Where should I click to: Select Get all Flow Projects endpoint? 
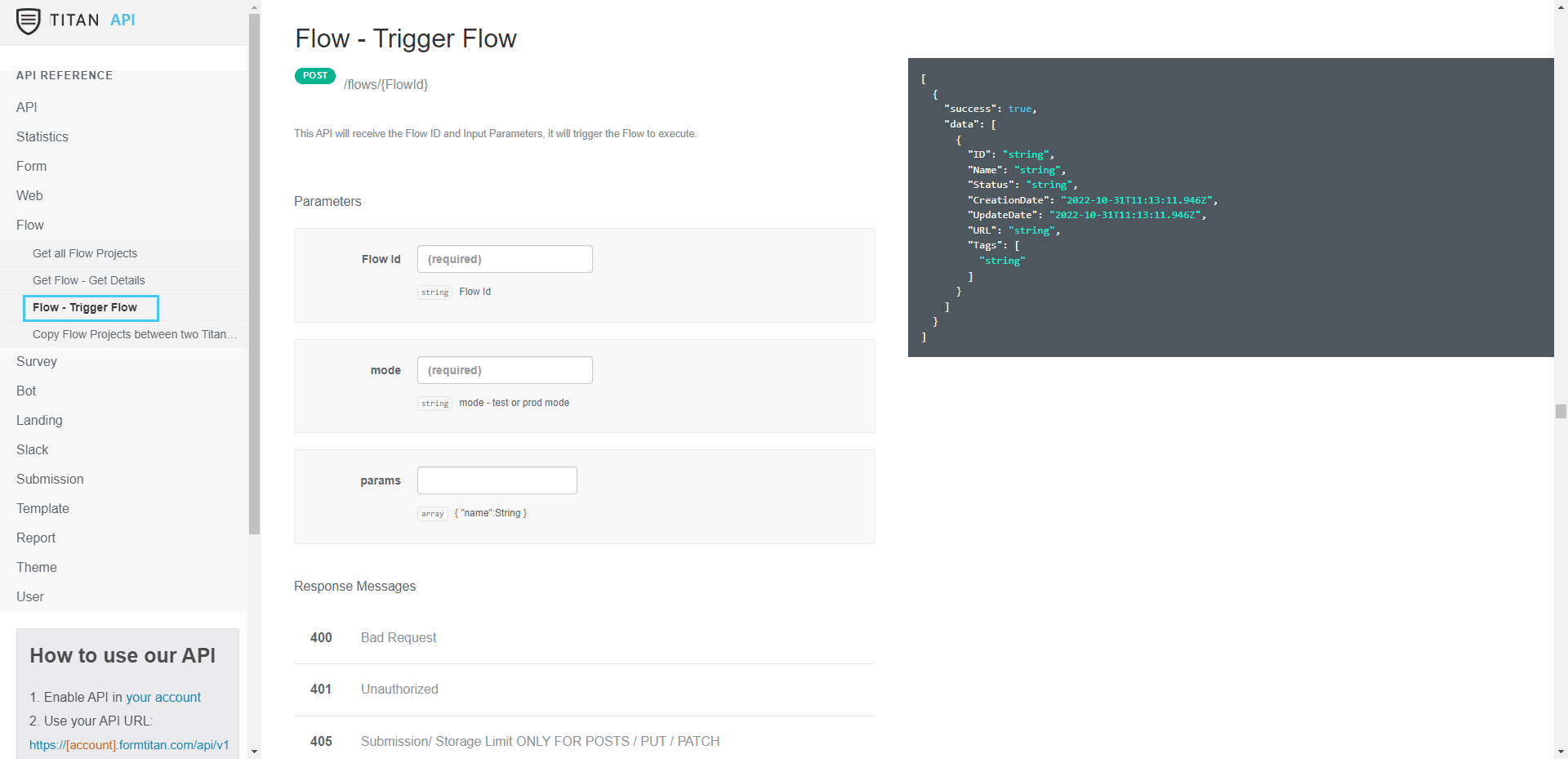click(x=85, y=253)
